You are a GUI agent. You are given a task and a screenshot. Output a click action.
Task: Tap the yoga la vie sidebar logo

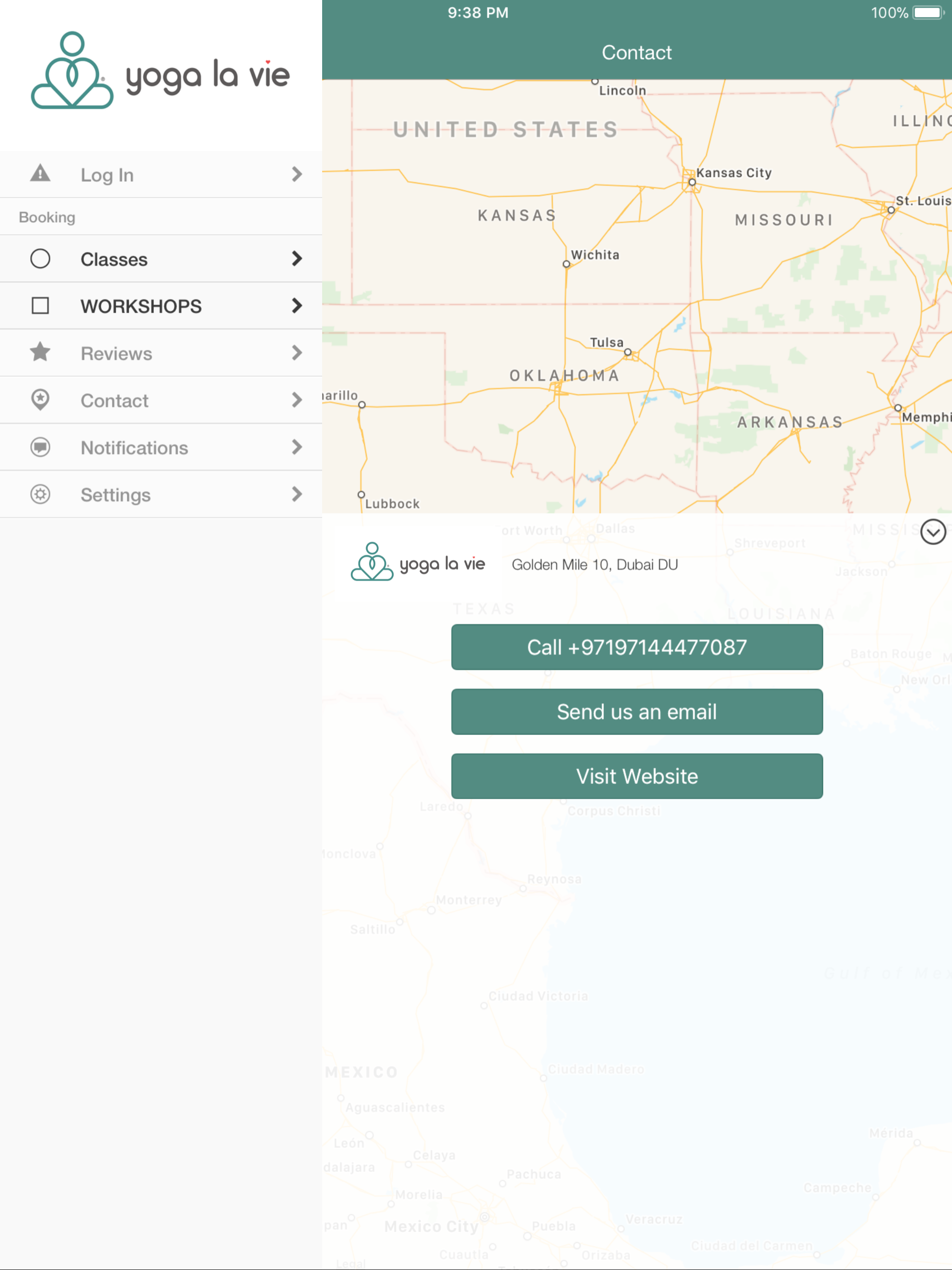coord(160,70)
